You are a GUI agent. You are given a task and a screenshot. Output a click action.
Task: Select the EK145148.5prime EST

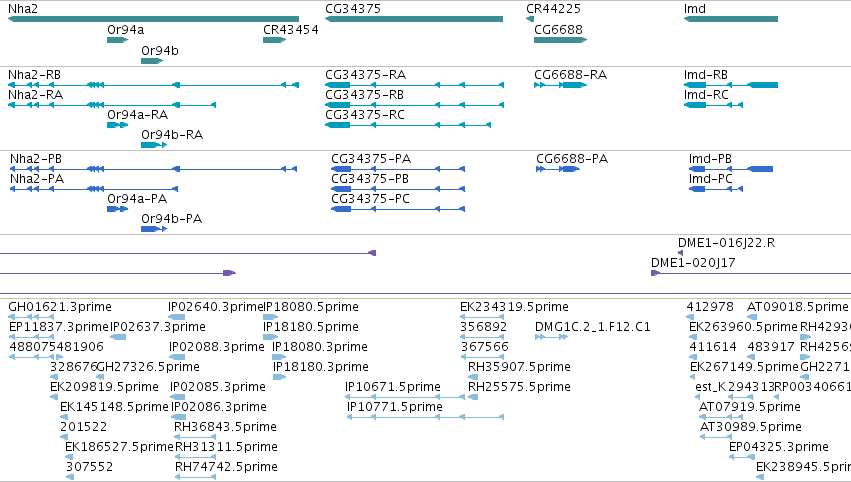[64, 417]
